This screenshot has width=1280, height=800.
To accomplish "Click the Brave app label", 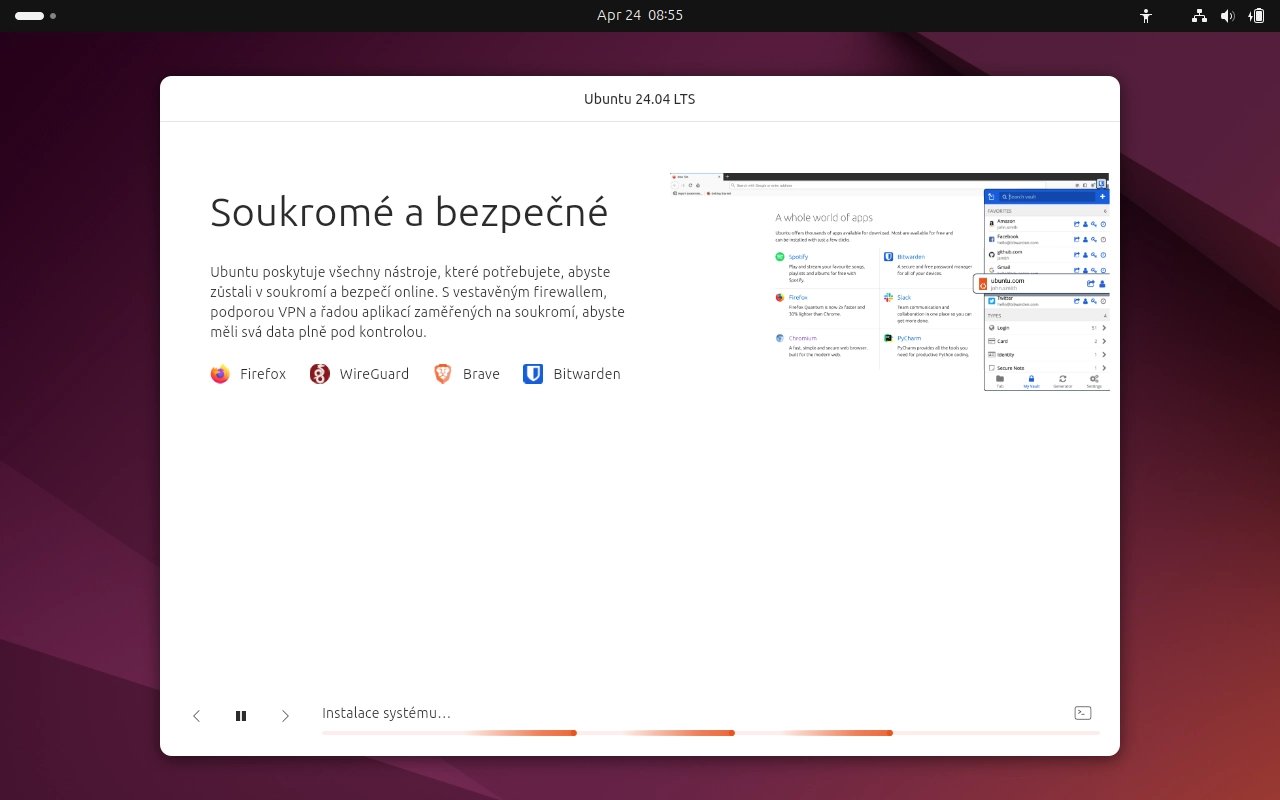I will click(x=481, y=374).
